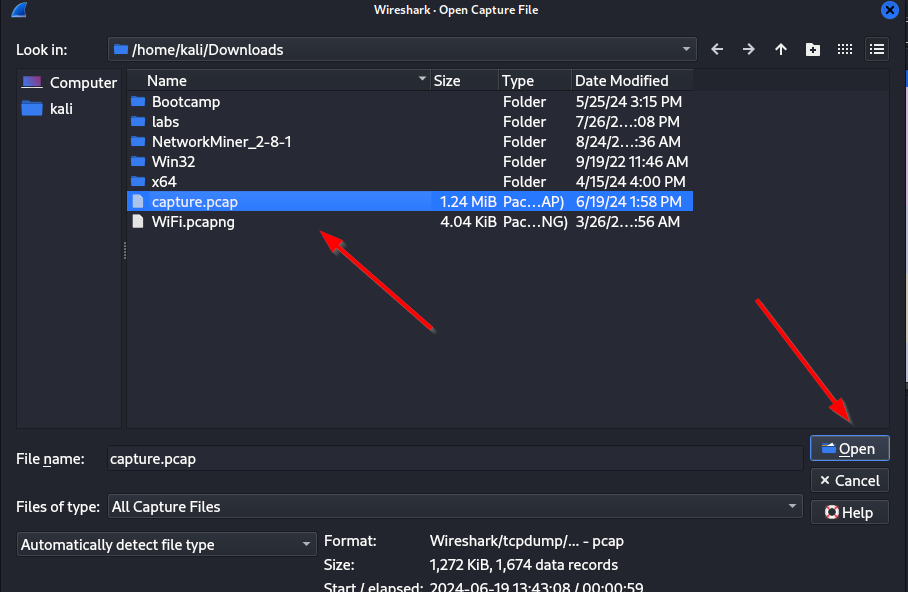Sort files by Size column header

pos(464,81)
